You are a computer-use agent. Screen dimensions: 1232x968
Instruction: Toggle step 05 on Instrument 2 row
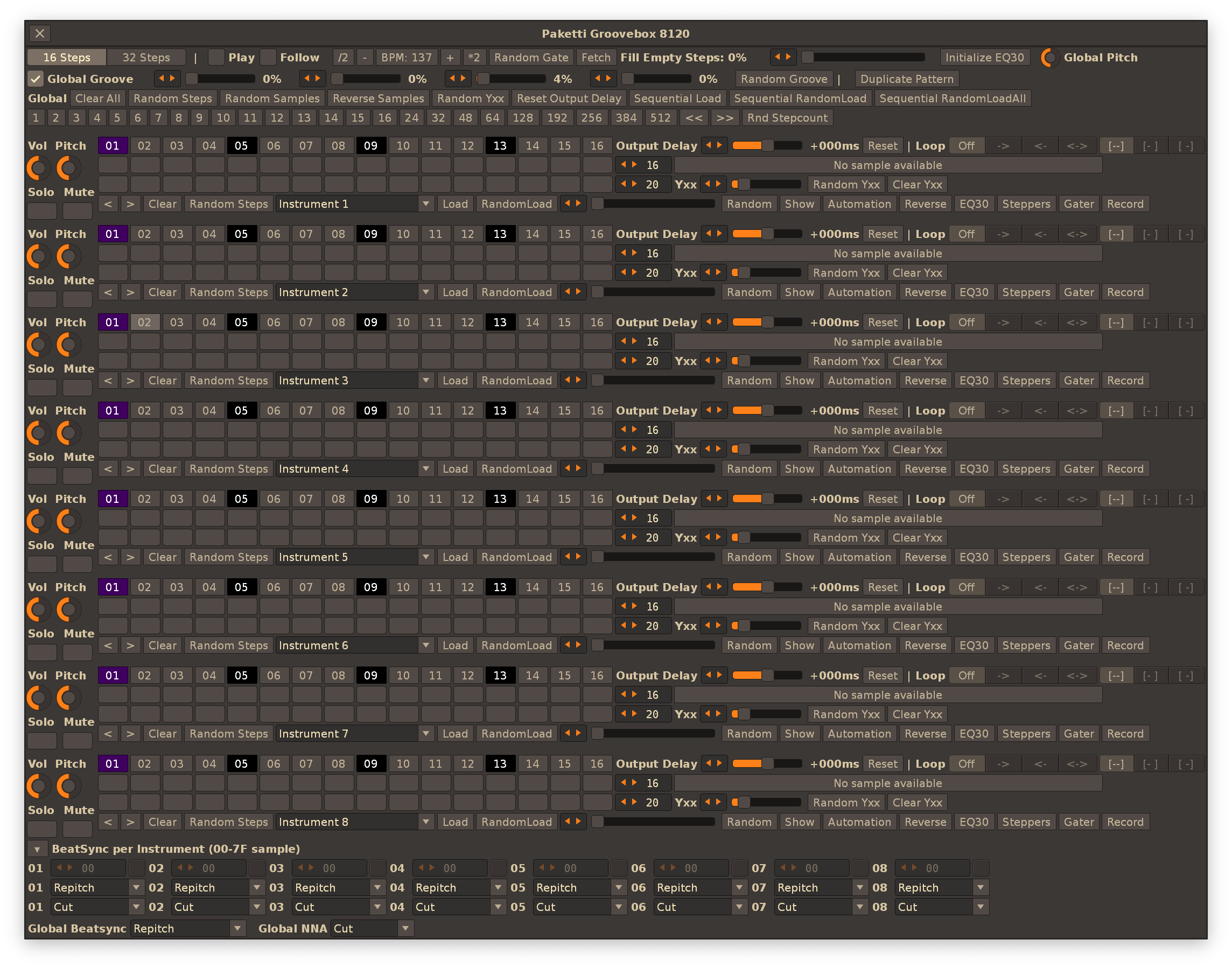242,254
